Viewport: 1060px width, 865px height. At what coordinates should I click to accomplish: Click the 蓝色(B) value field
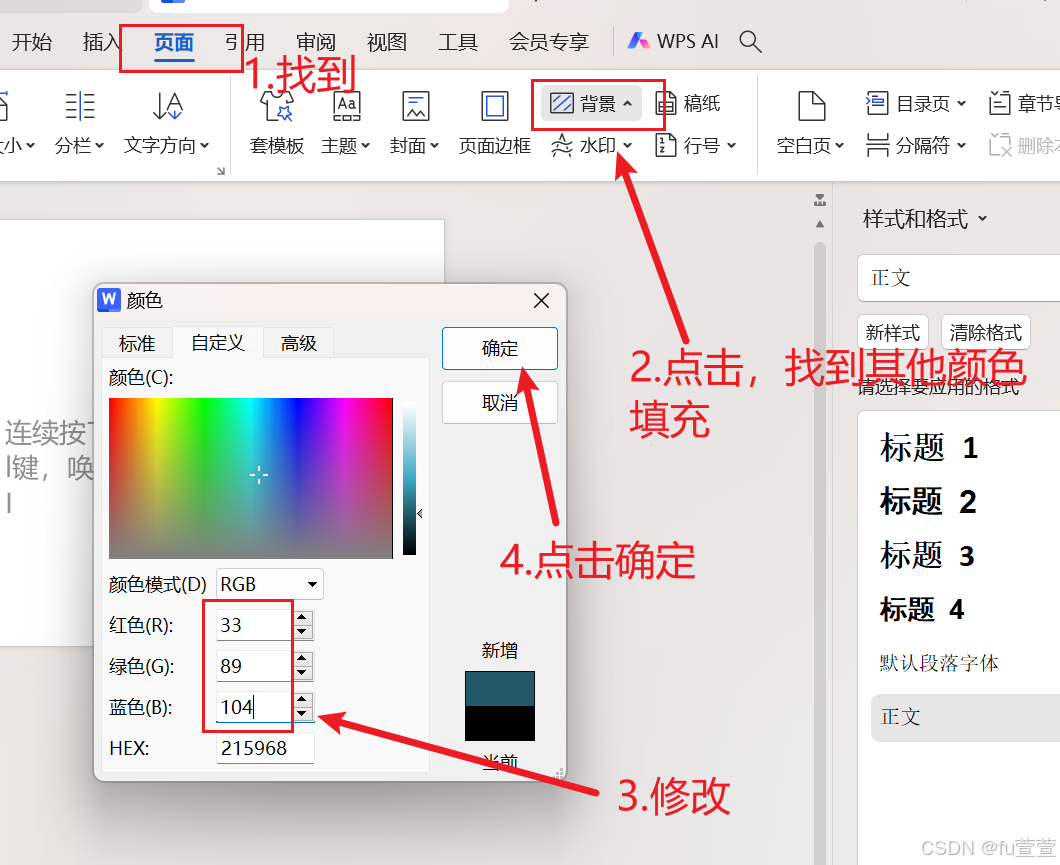click(x=253, y=707)
